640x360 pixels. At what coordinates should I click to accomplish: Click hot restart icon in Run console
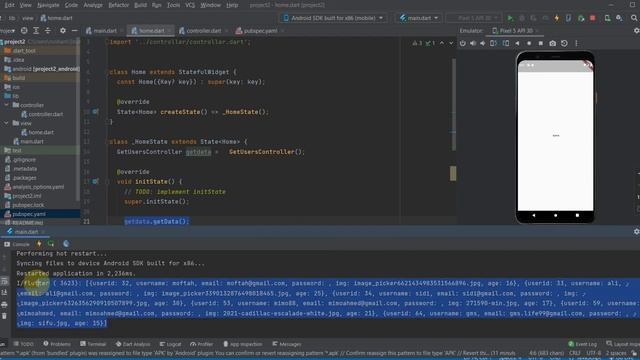51,244
